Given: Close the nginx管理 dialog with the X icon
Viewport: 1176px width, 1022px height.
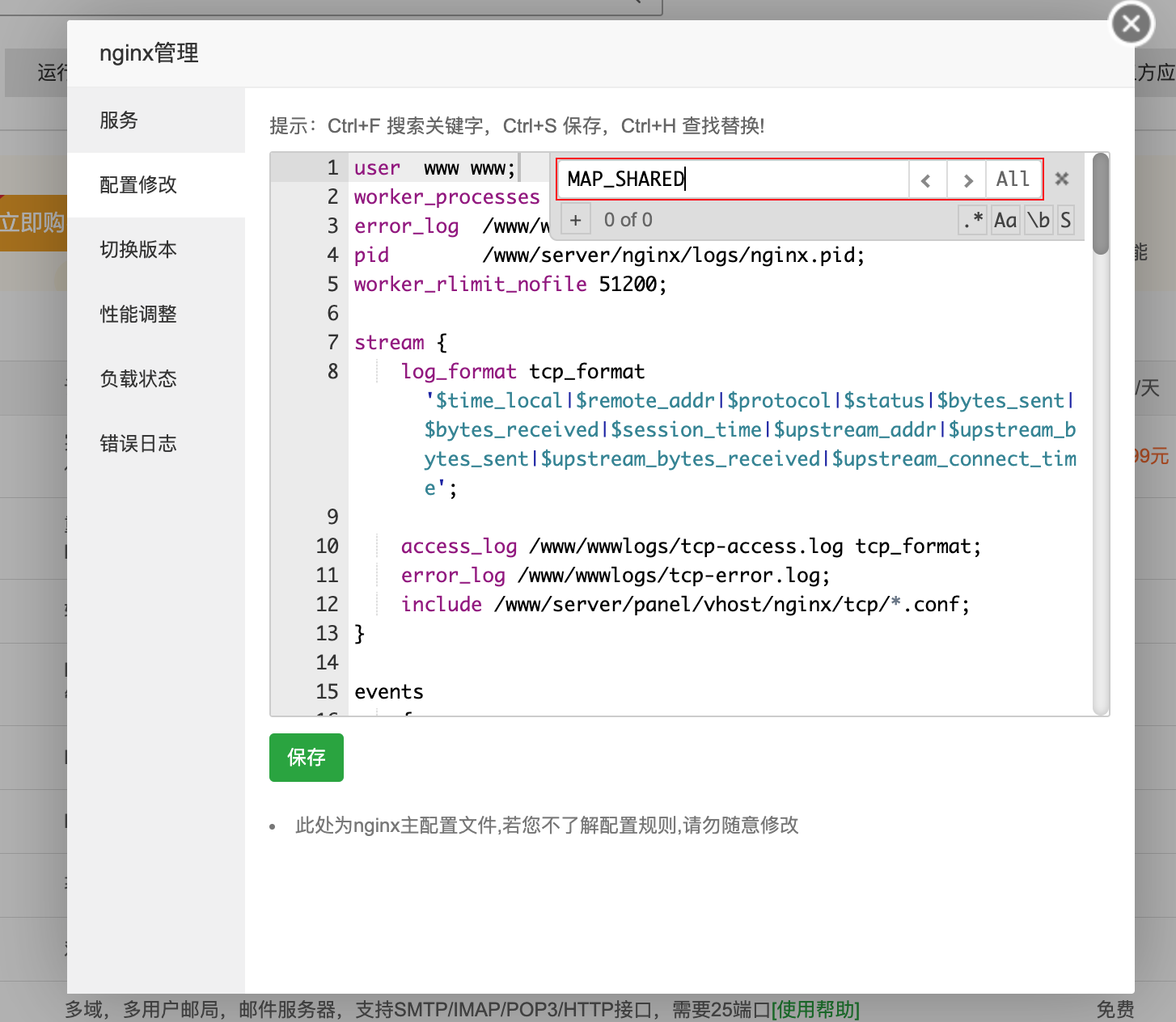Looking at the screenshot, I should (x=1132, y=23).
